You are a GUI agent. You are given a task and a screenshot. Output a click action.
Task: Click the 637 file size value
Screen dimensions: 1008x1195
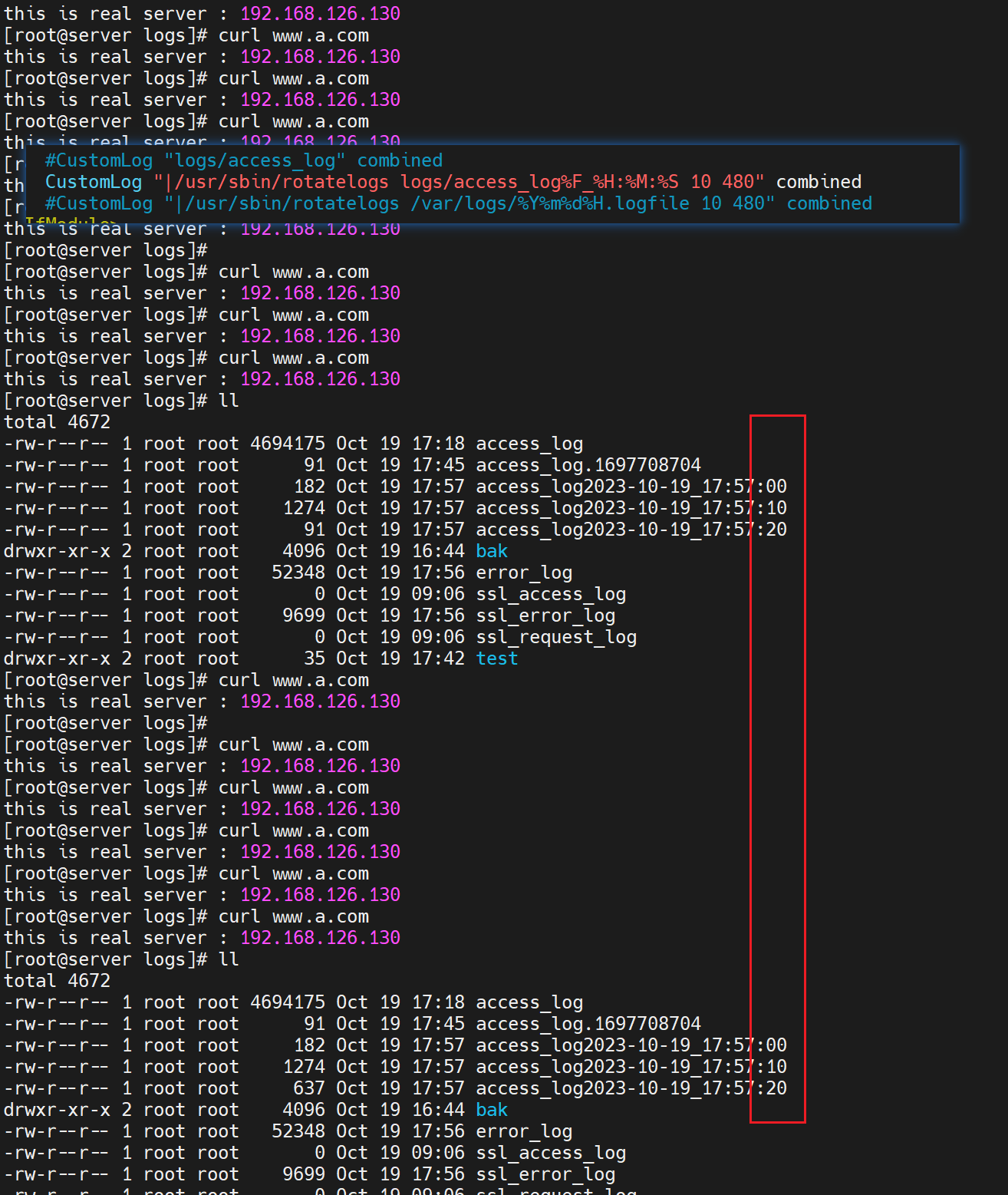pyautogui.click(x=309, y=1088)
